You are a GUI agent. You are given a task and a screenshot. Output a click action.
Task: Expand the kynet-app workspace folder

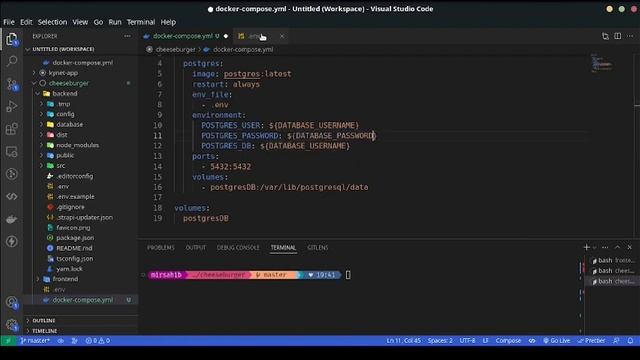(34, 73)
